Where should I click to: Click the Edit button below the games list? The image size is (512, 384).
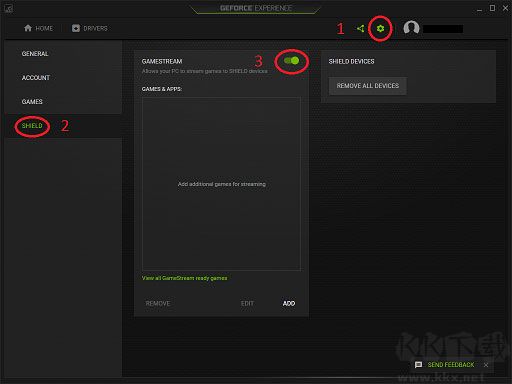tap(247, 303)
